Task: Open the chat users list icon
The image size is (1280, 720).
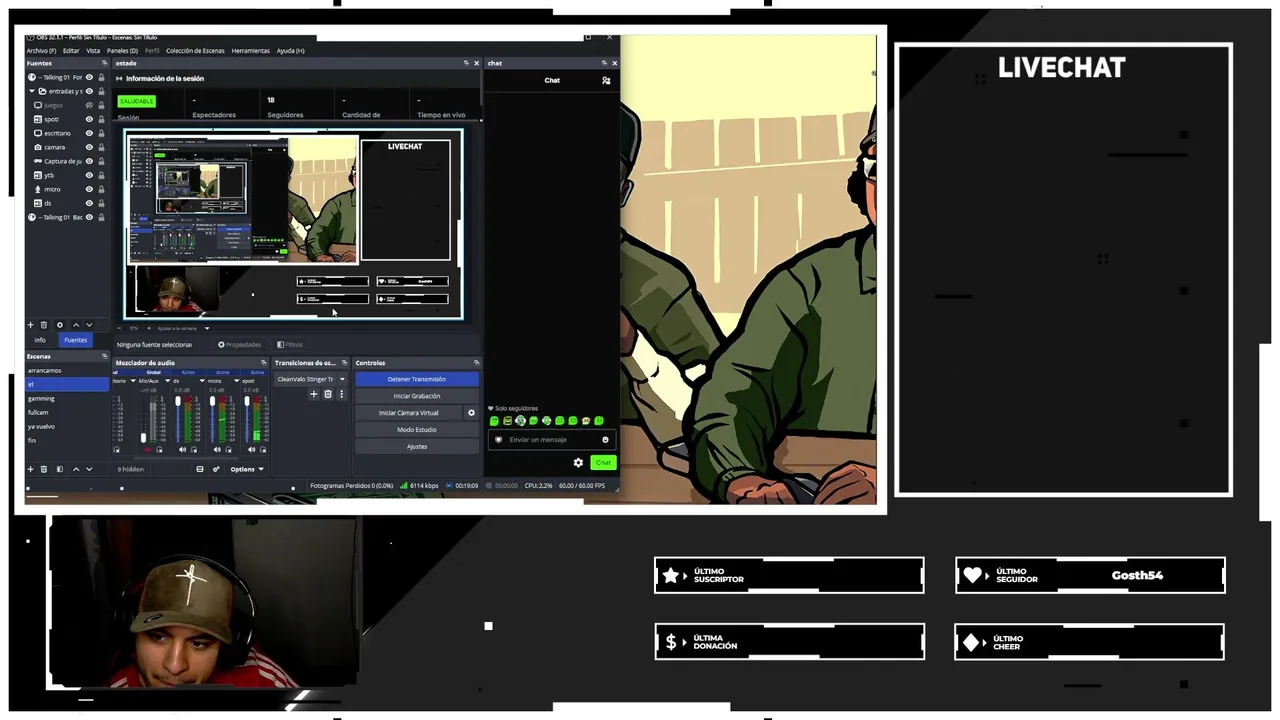Action: pyautogui.click(x=606, y=80)
